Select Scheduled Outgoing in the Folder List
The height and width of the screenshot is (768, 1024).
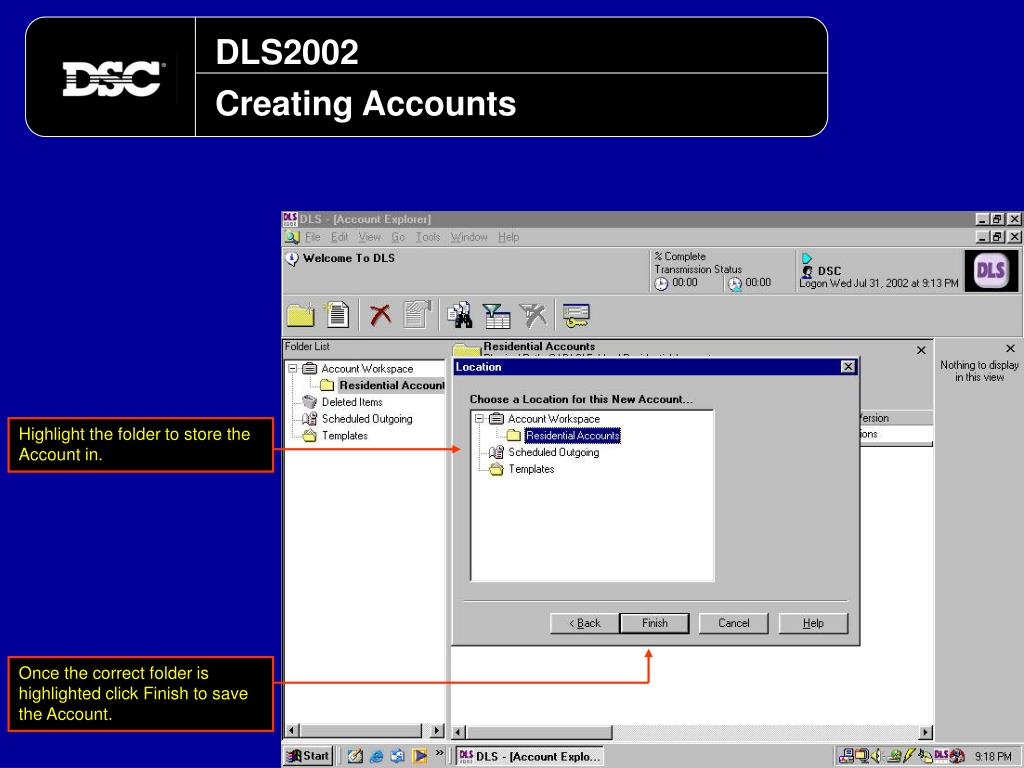367,419
